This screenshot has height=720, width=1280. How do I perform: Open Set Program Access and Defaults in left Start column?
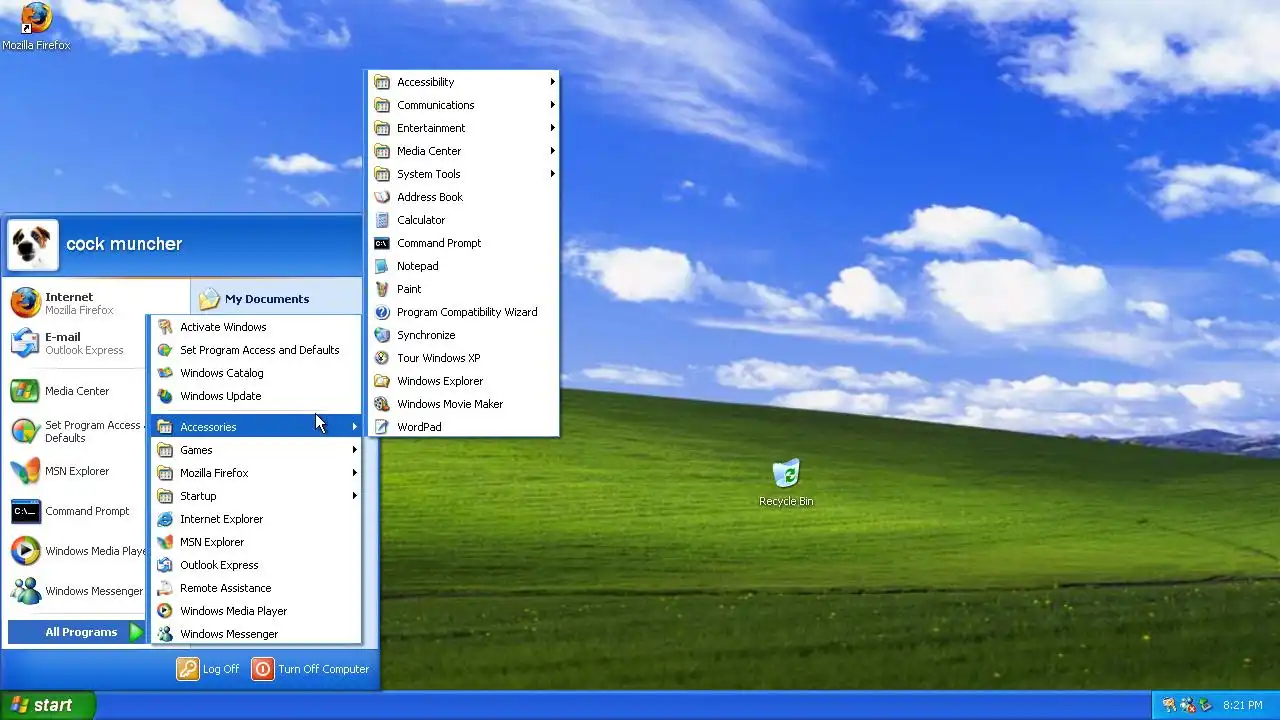pyautogui.click(x=78, y=431)
